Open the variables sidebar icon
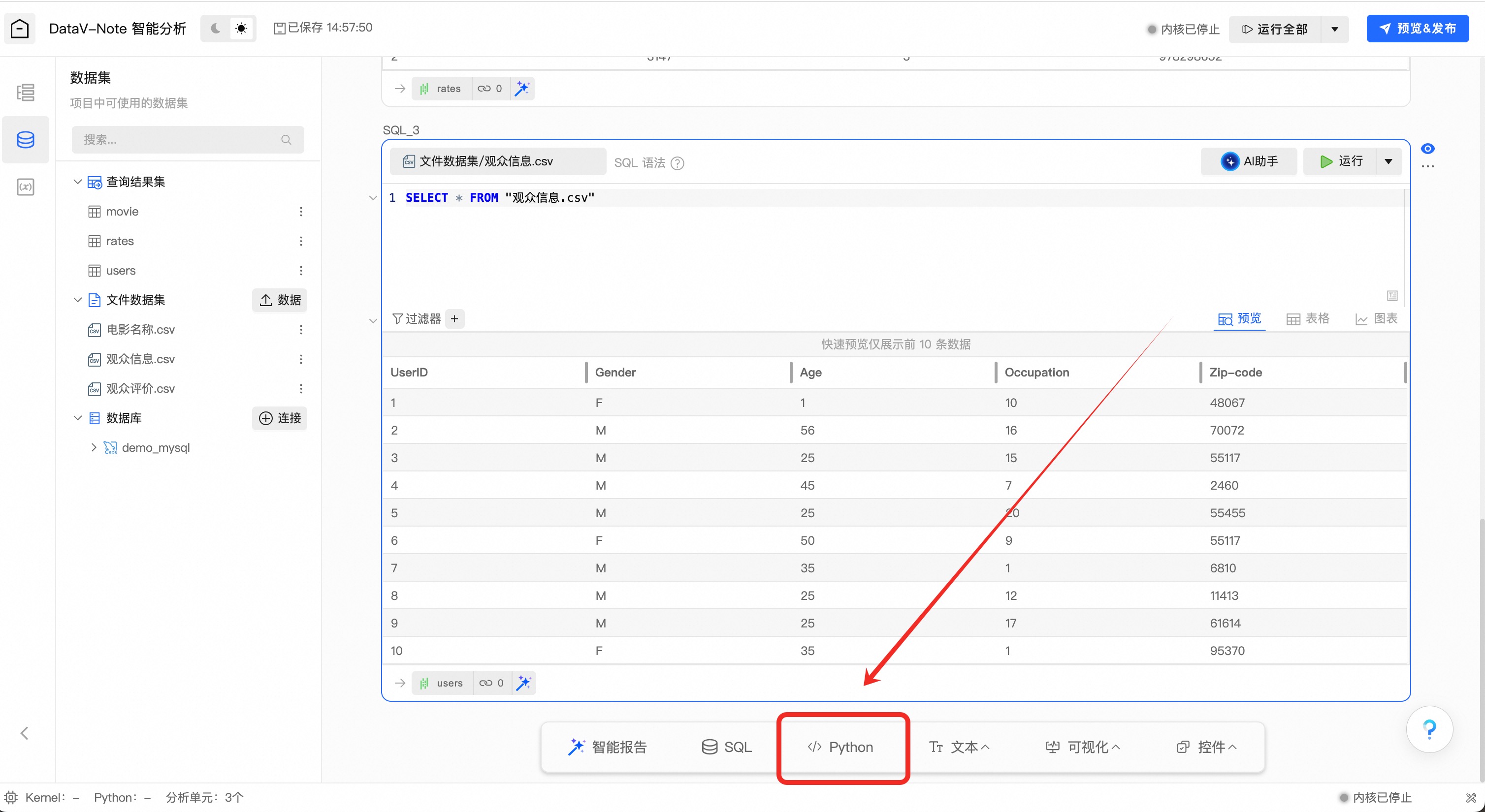 pos(26,187)
